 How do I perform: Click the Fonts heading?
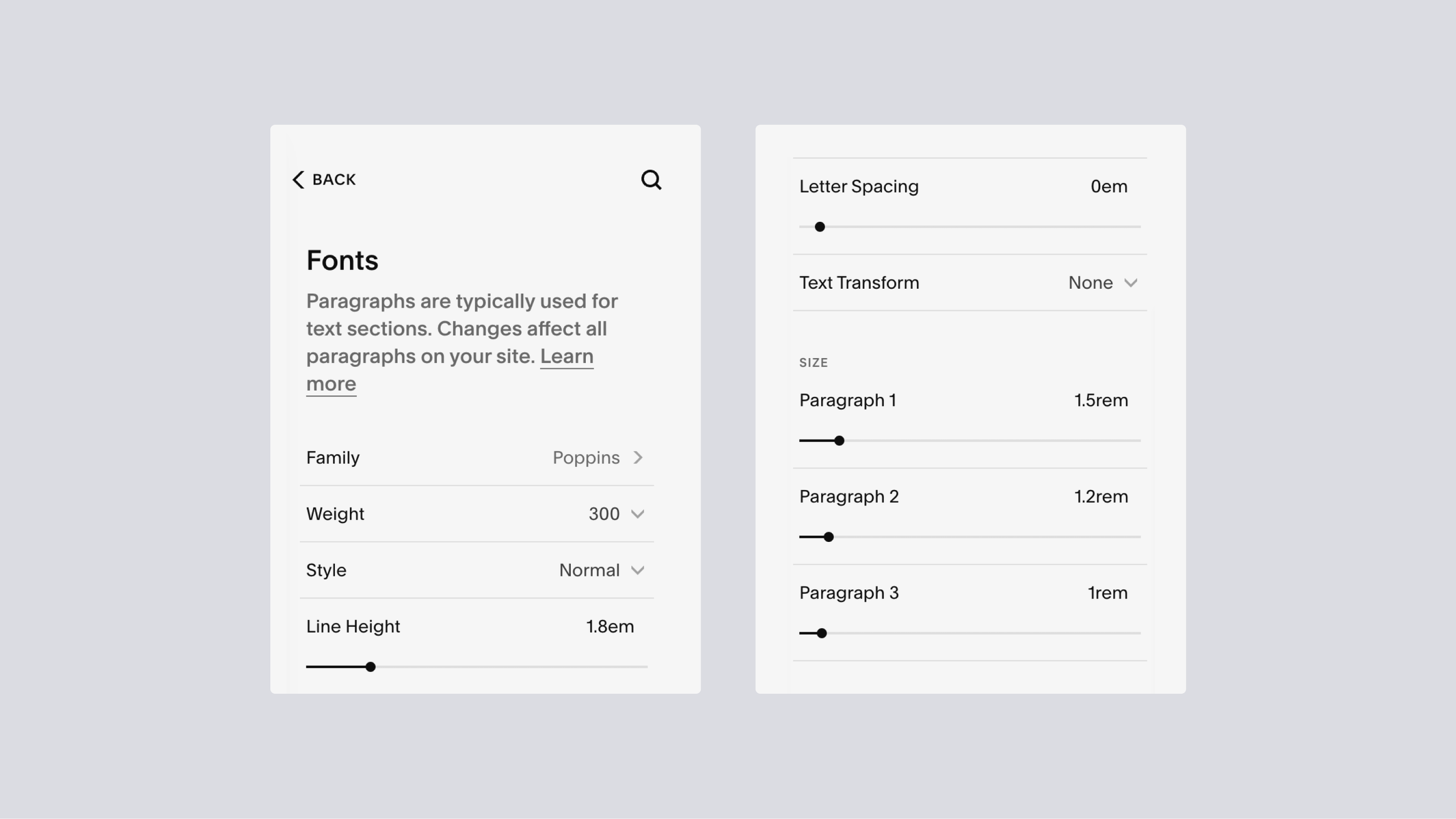342,260
